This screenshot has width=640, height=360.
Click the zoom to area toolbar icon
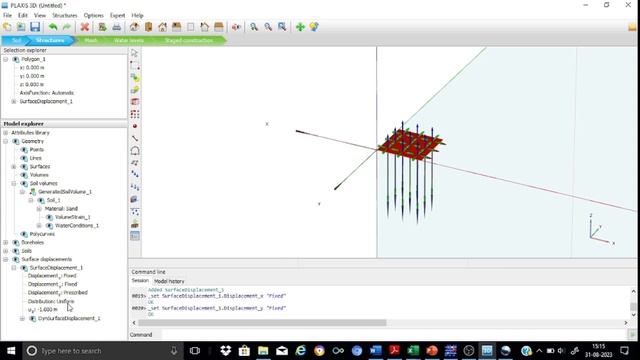tap(282, 27)
